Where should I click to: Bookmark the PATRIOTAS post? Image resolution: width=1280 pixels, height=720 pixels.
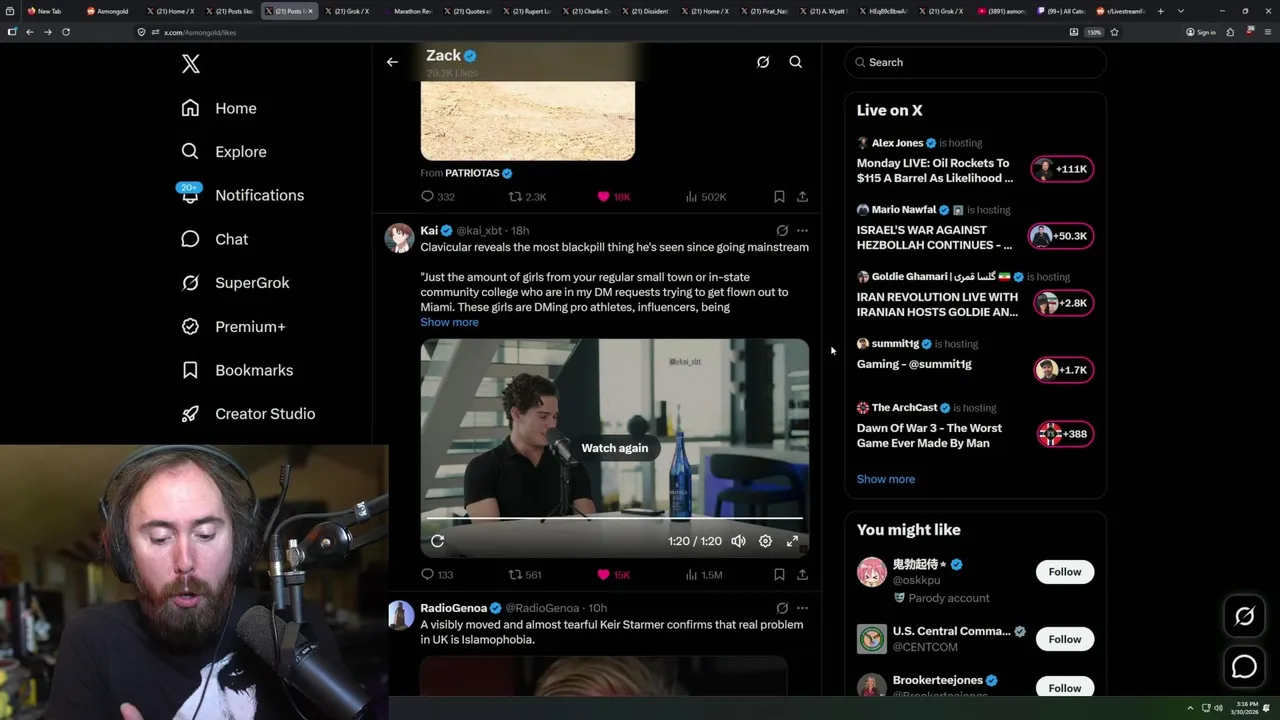pyautogui.click(x=779, y=197)
